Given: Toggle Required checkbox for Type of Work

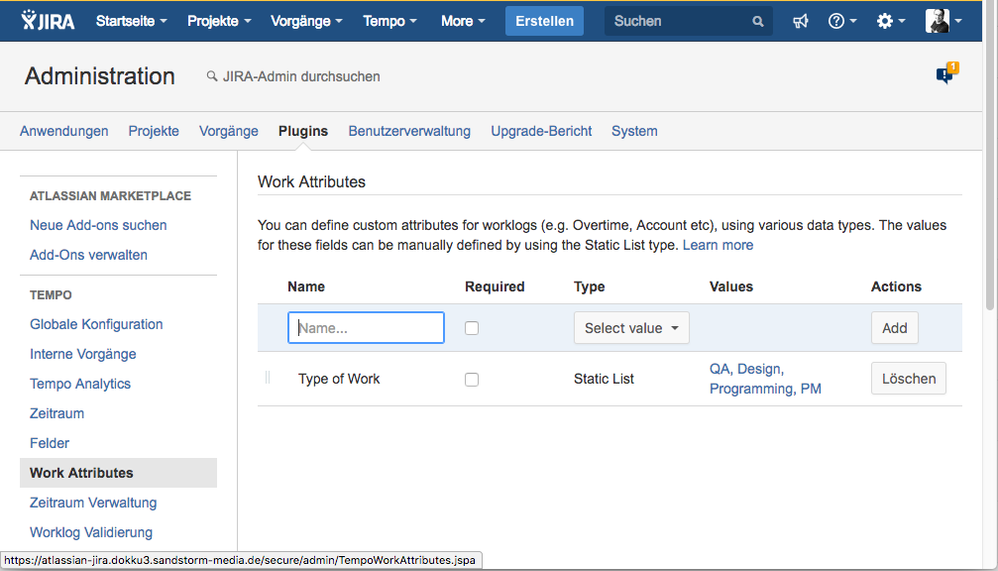Looking at the screenshot, I should tap(472, 379).
